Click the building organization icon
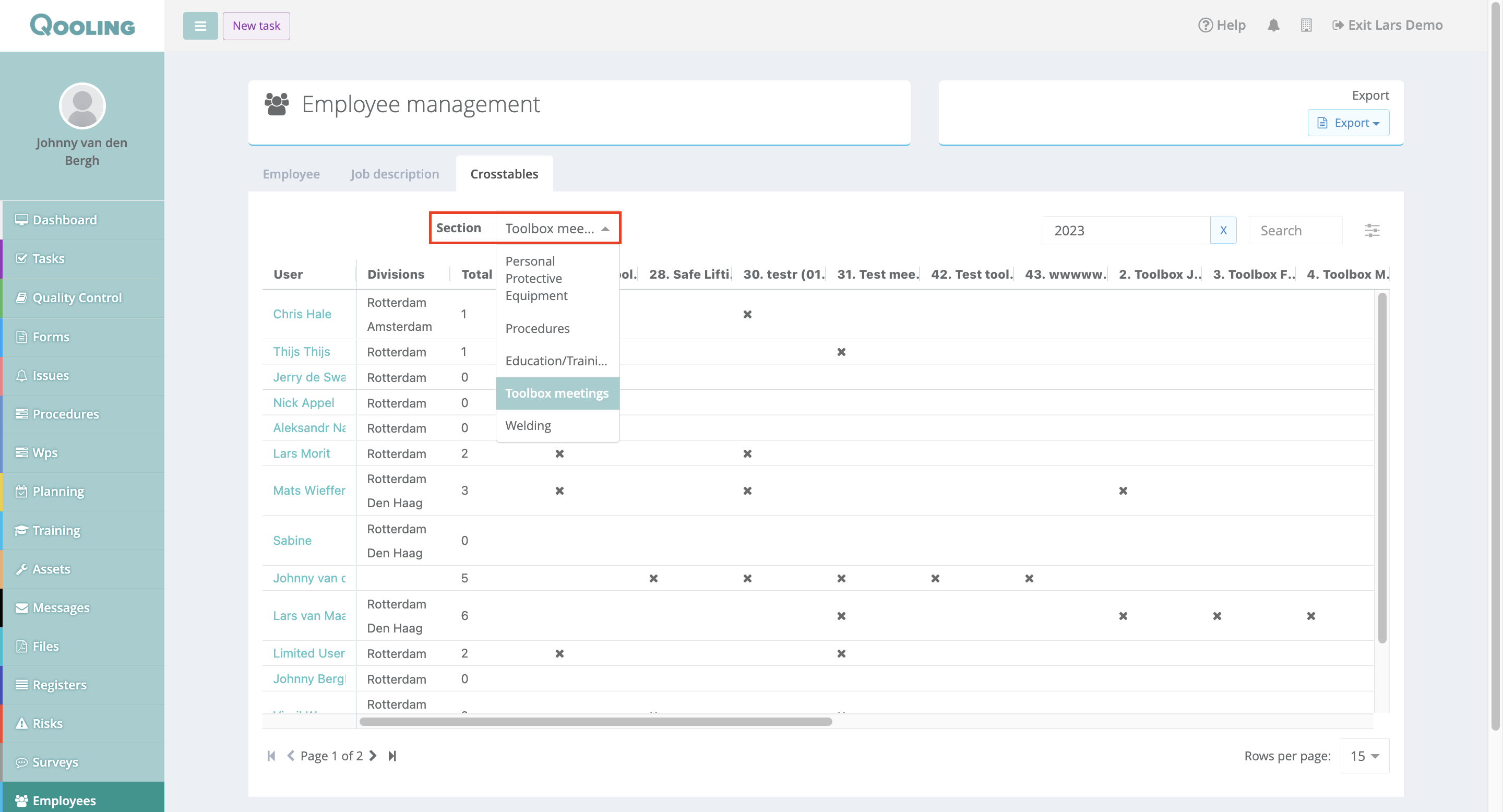Image resolution: width=1503 pixels, height=812 pixels. [x=1306, y=25]
